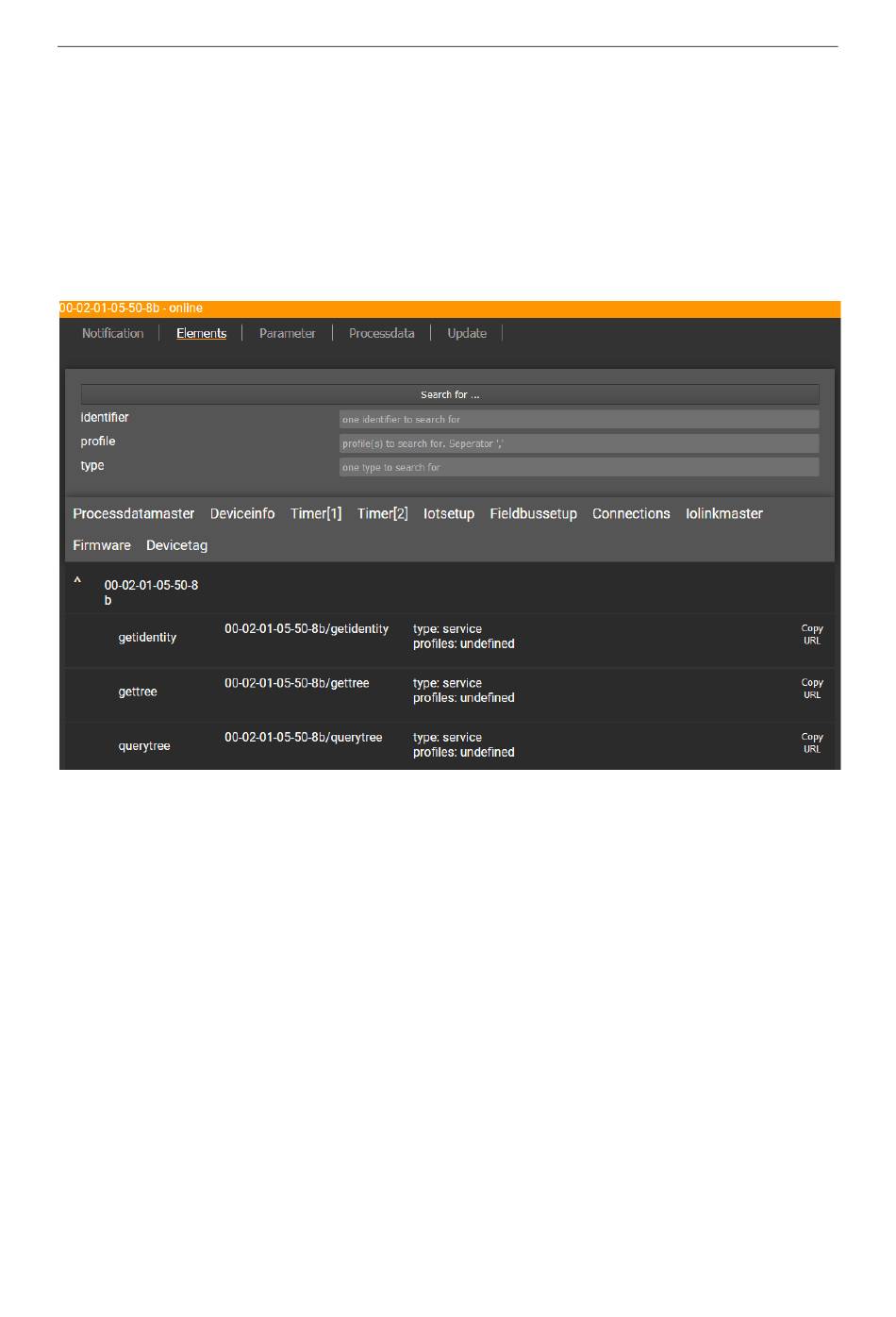Select the Timer[1] shortcut
This screenshot has height=1317, width=896.
coord(316,513)
